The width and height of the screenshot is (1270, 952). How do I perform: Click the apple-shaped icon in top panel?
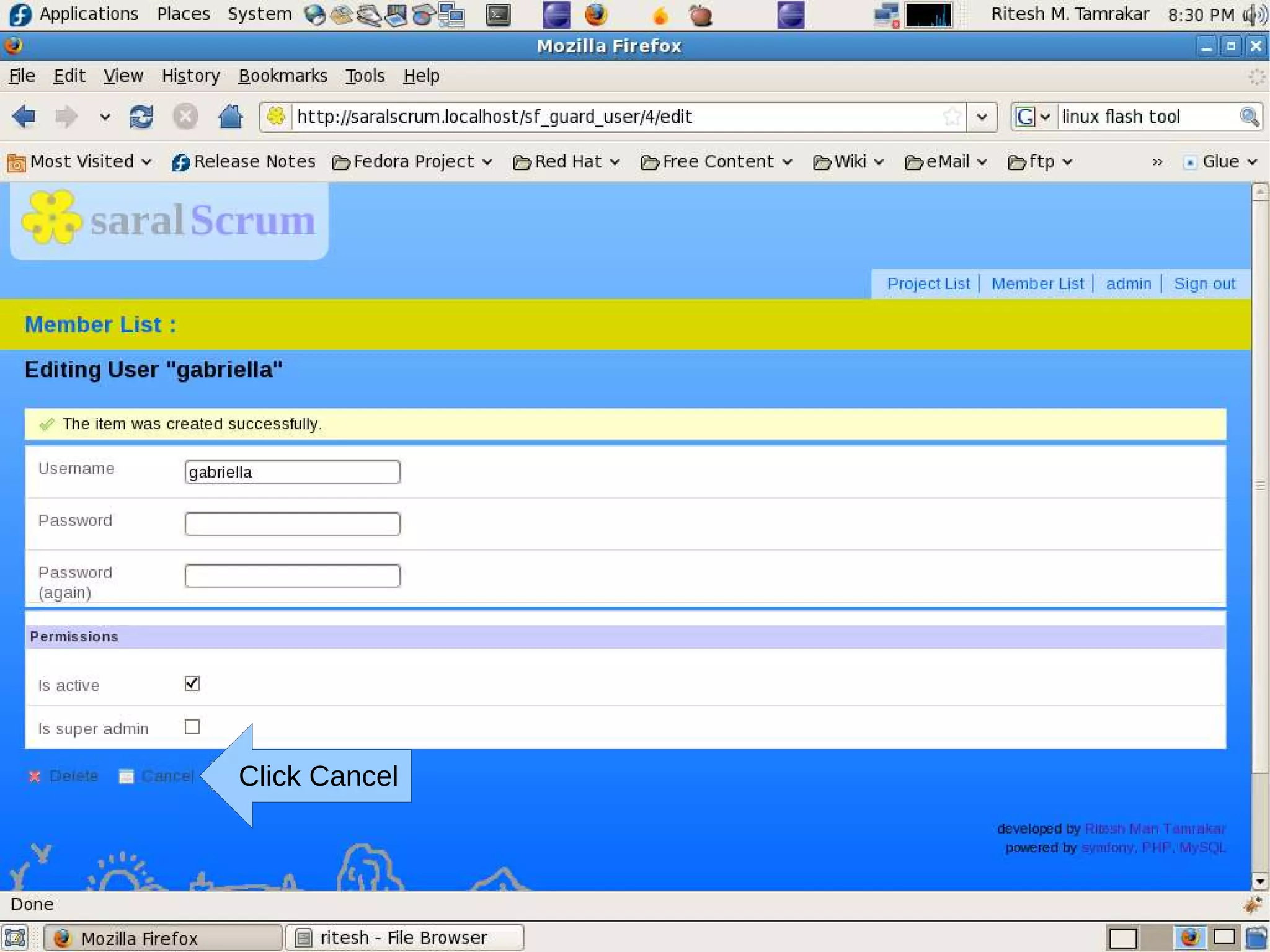[701, 15]
